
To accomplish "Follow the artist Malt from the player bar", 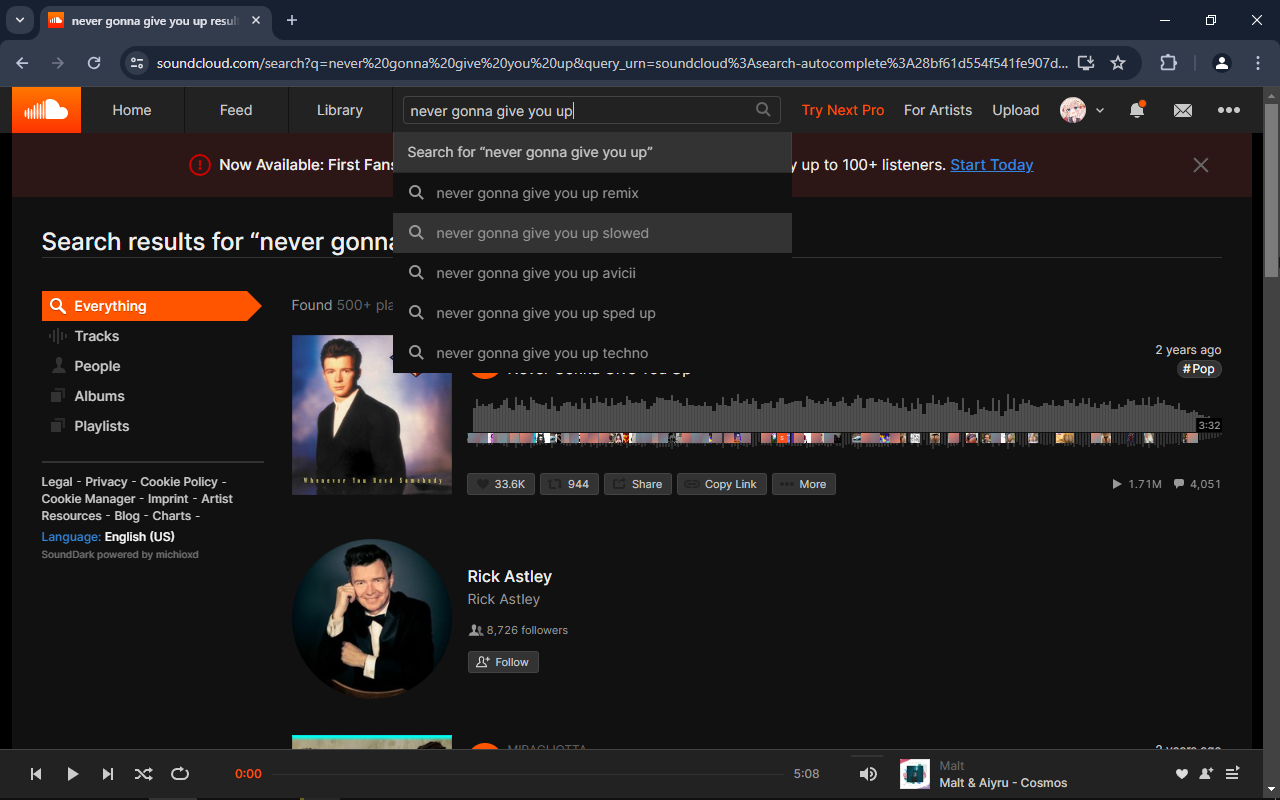I will coord(1206,774).
